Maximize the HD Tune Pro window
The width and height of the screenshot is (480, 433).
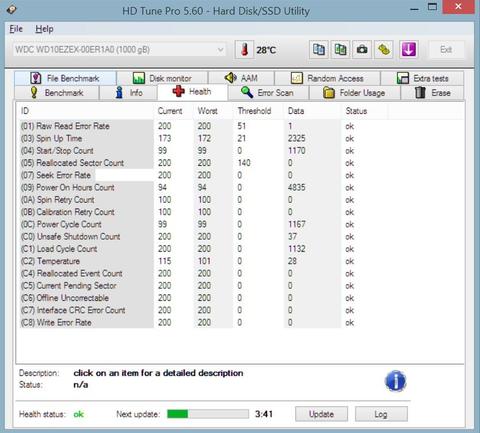click(432, 7)
